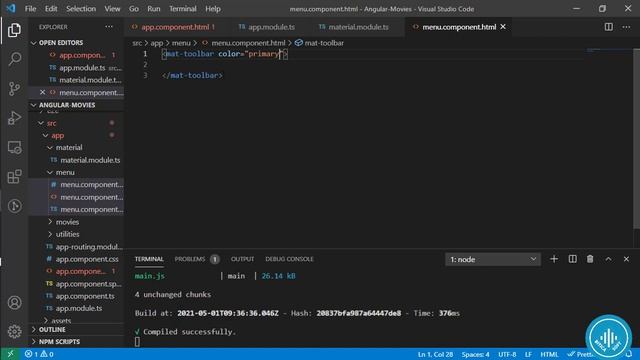Image resolution: width=640 pixels, height=360 pixels.
Task: Open editor more actions ellipsis
Action: 627,27
